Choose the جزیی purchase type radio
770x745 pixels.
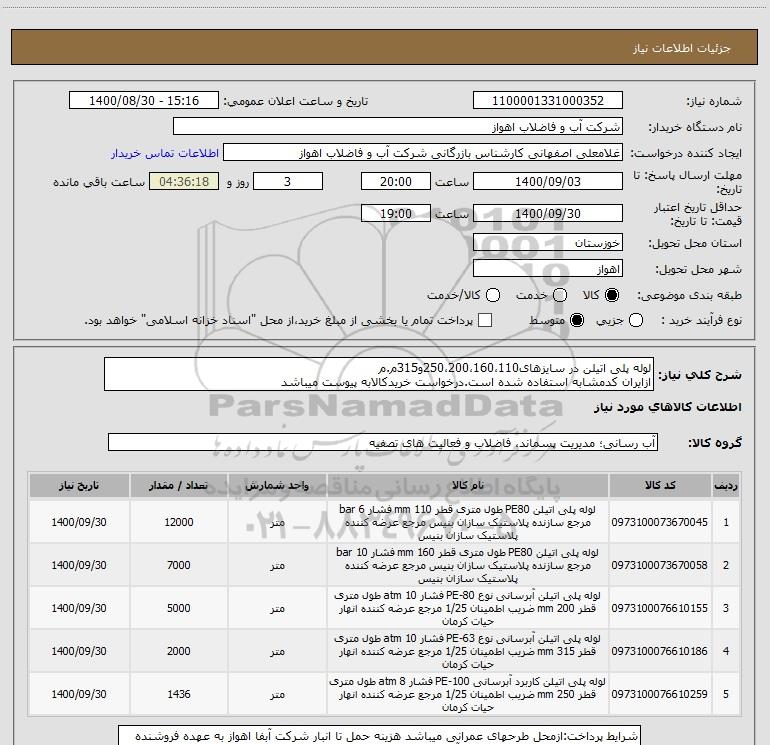[636, 320]
